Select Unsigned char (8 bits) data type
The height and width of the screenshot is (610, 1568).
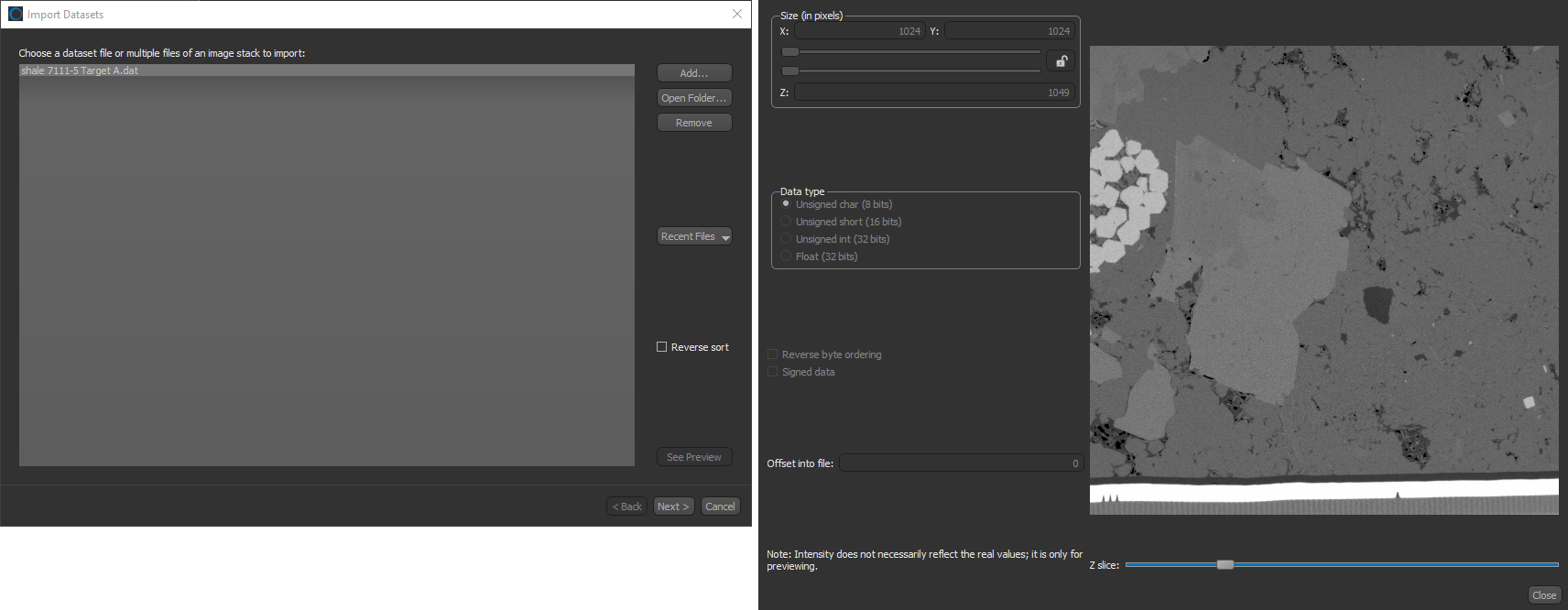pyautogui.click(x=786, y=204)
